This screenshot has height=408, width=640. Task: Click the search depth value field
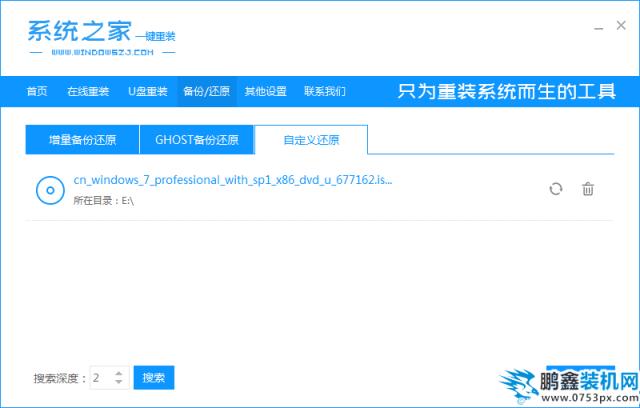[109, 377]
